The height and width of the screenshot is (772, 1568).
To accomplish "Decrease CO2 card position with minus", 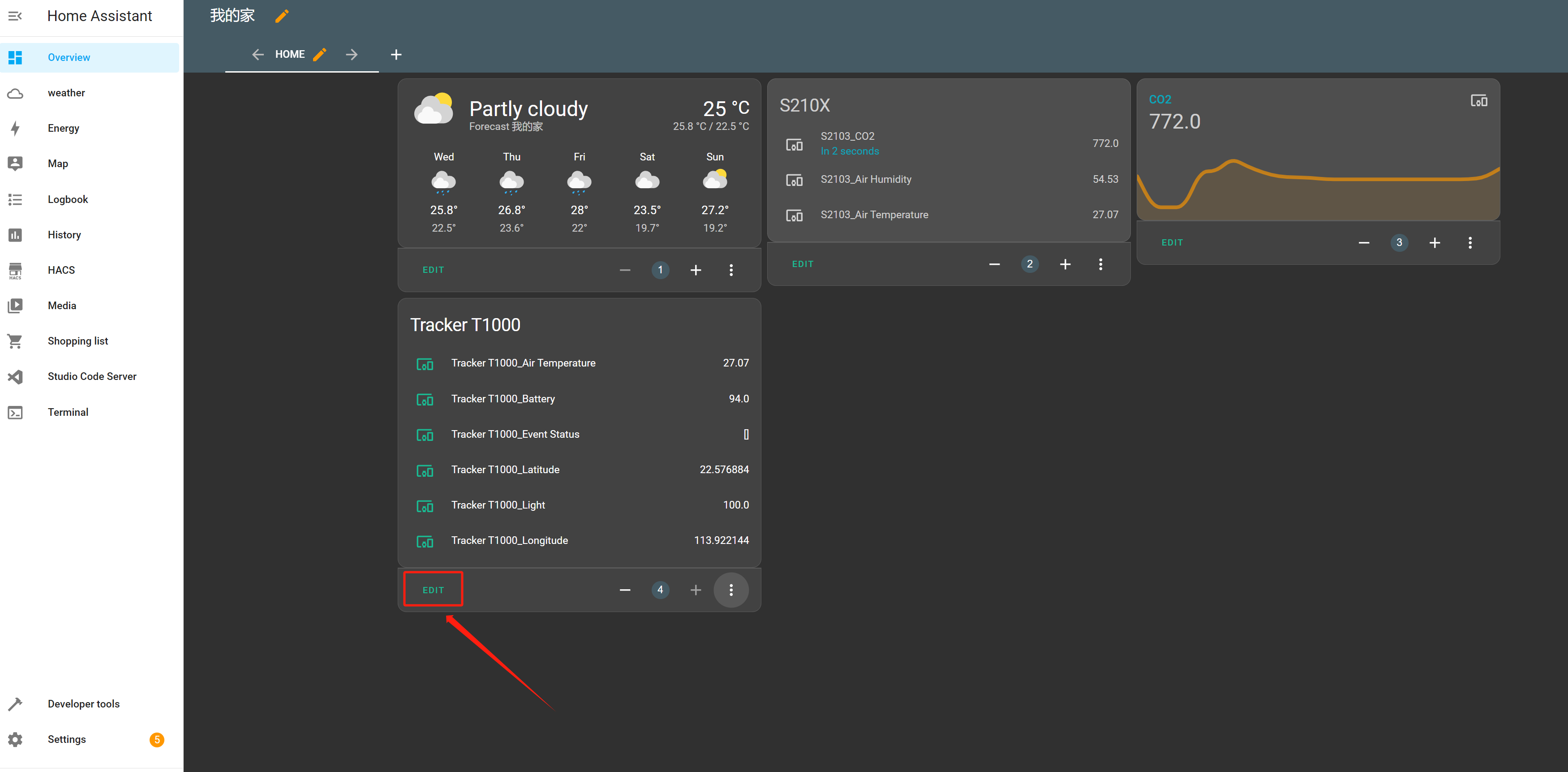I will pos(1364,242).
